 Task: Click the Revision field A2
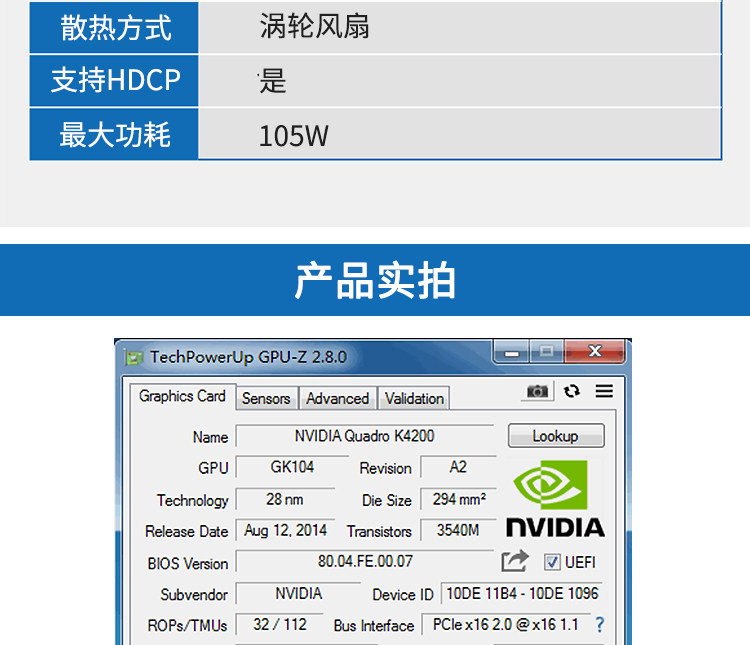tap(458, 467)
